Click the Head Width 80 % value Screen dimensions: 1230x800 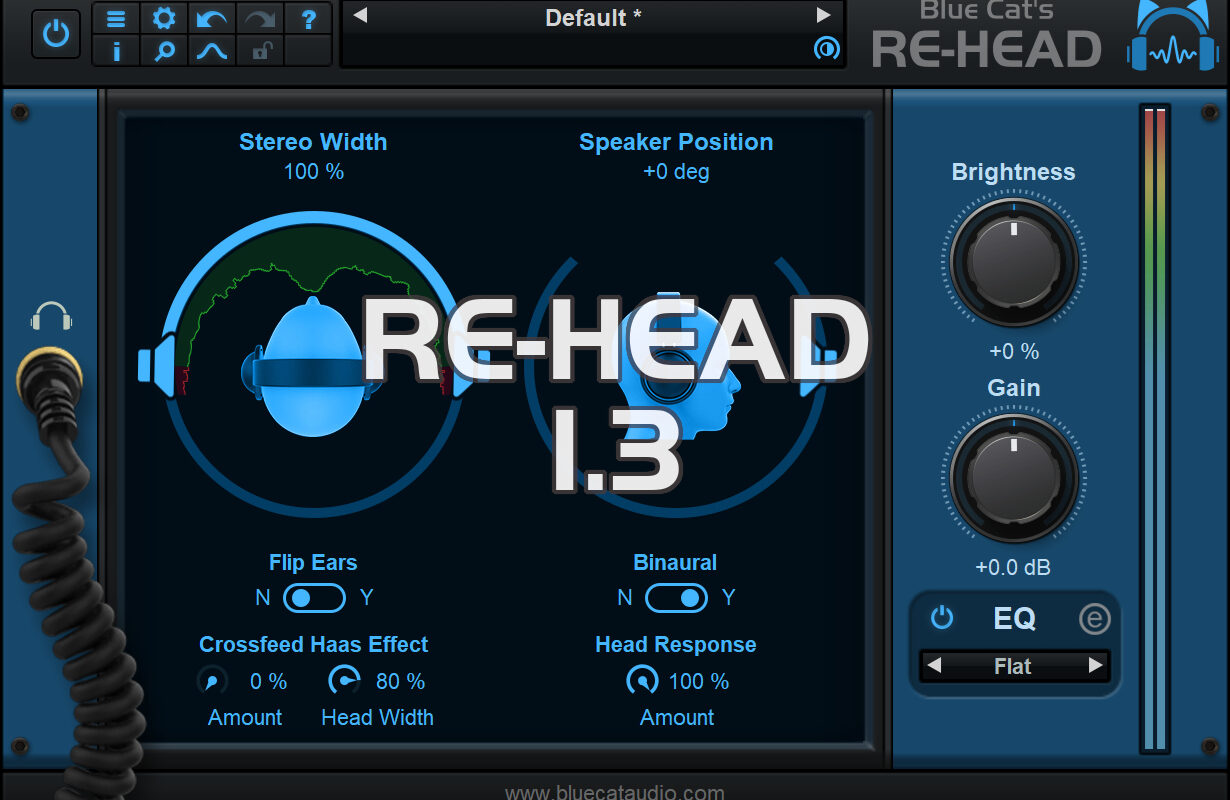(400, 682)
